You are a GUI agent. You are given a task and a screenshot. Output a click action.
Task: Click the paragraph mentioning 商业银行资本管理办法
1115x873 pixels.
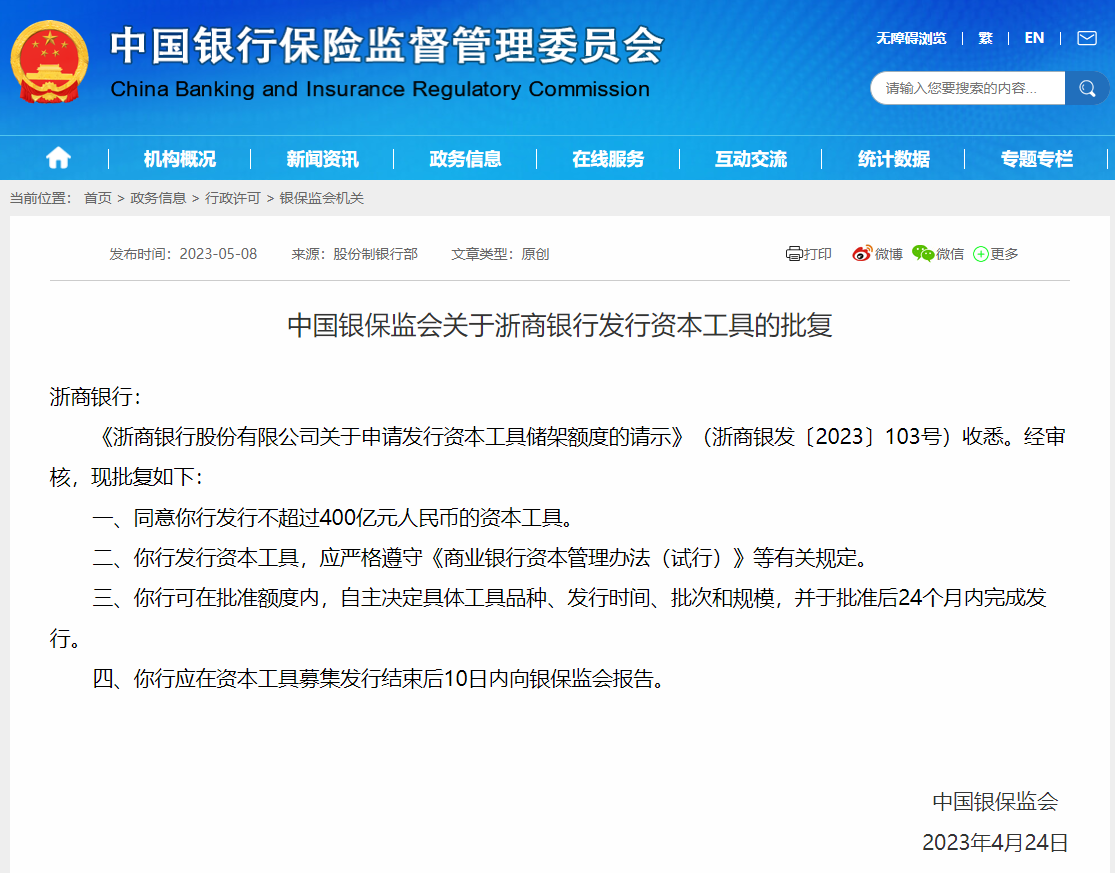coord(481,558)
